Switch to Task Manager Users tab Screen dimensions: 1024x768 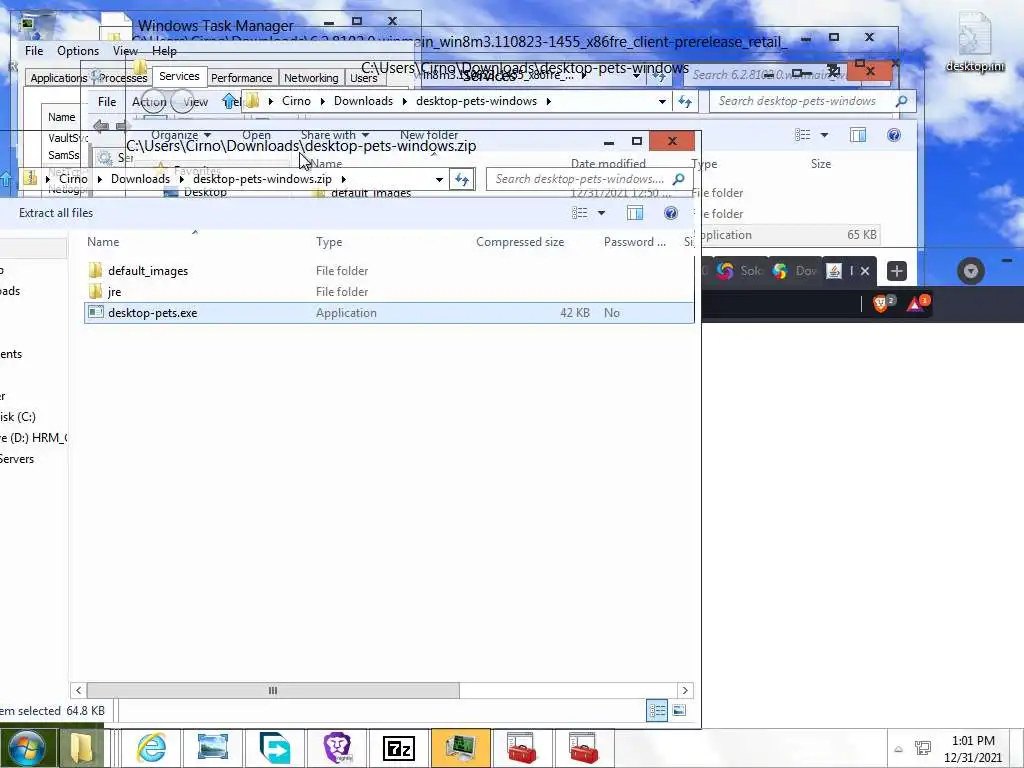pyautogui.click(x=364, y=78)
